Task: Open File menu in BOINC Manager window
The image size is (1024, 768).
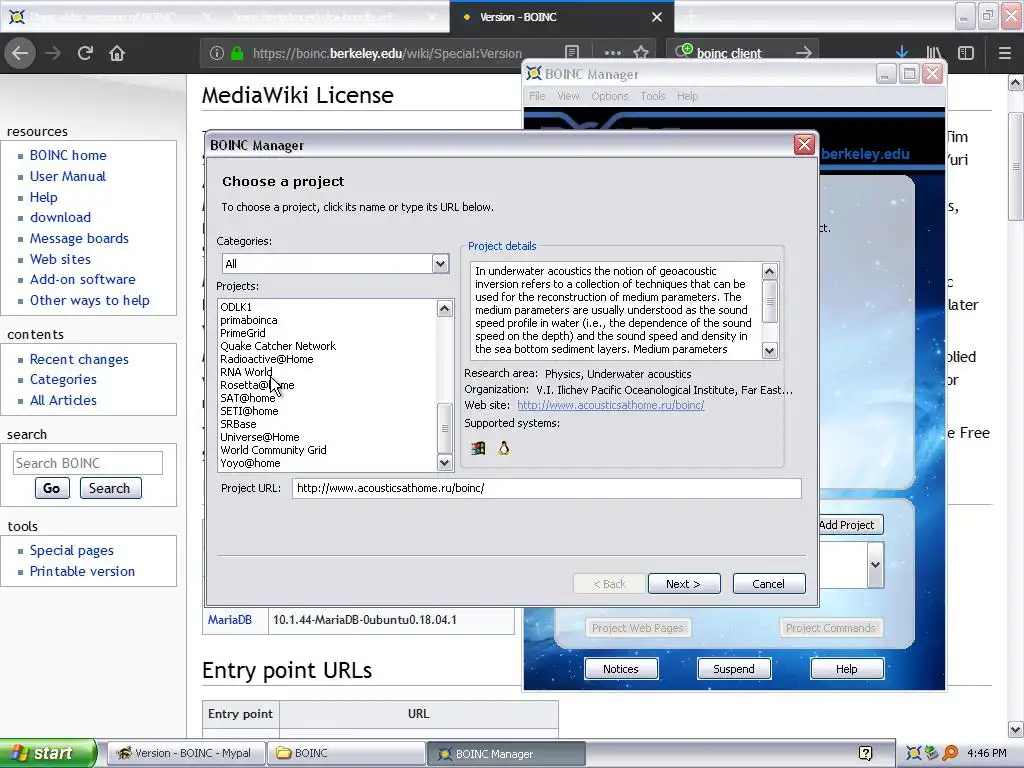Action: tap(537, 96)
